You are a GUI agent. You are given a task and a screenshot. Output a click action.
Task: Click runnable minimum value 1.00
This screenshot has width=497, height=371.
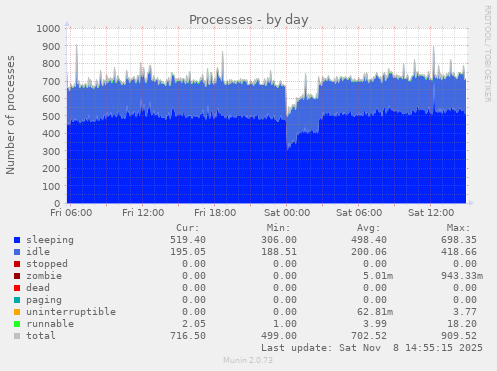tap(285, 324)
